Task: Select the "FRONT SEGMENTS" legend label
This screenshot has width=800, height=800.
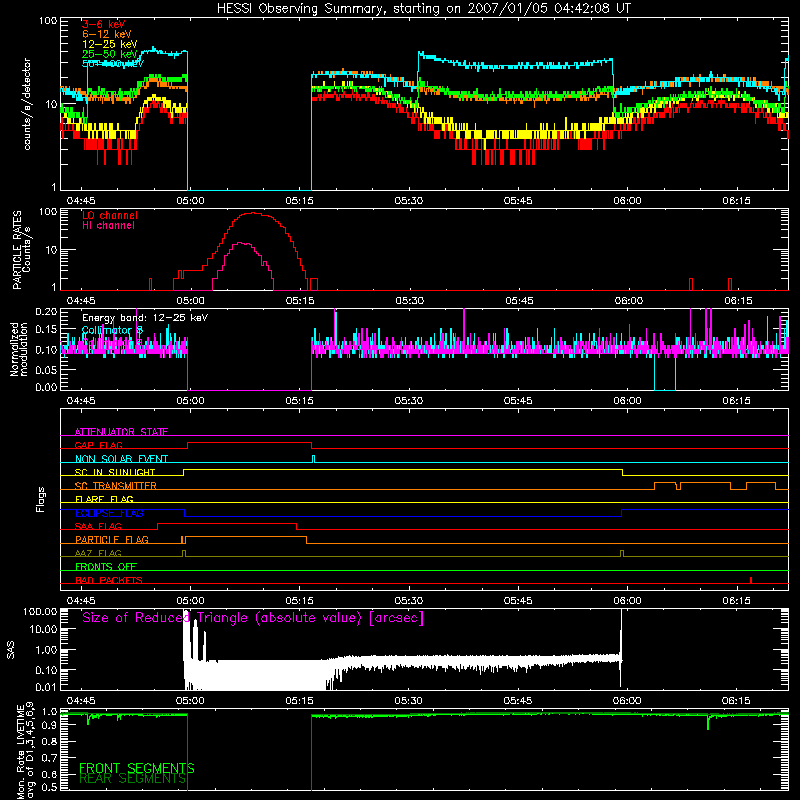Action: point(137,768)
